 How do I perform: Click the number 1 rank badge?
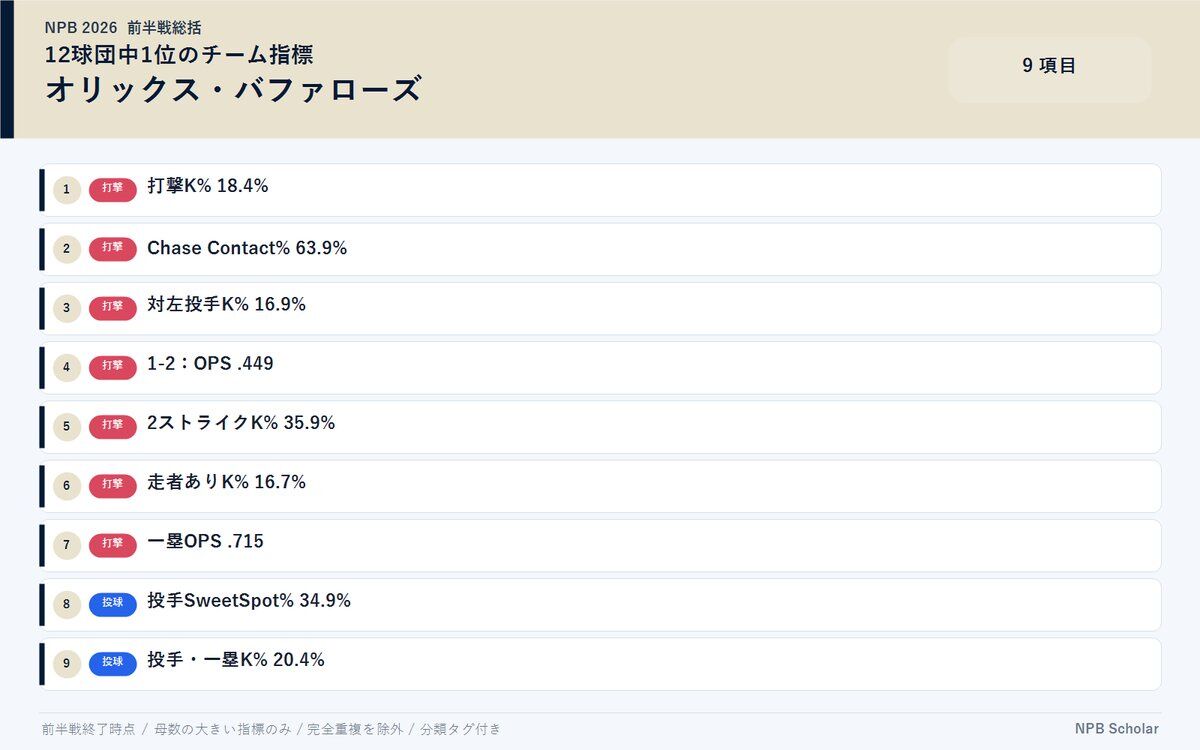[x=66, y=190]
